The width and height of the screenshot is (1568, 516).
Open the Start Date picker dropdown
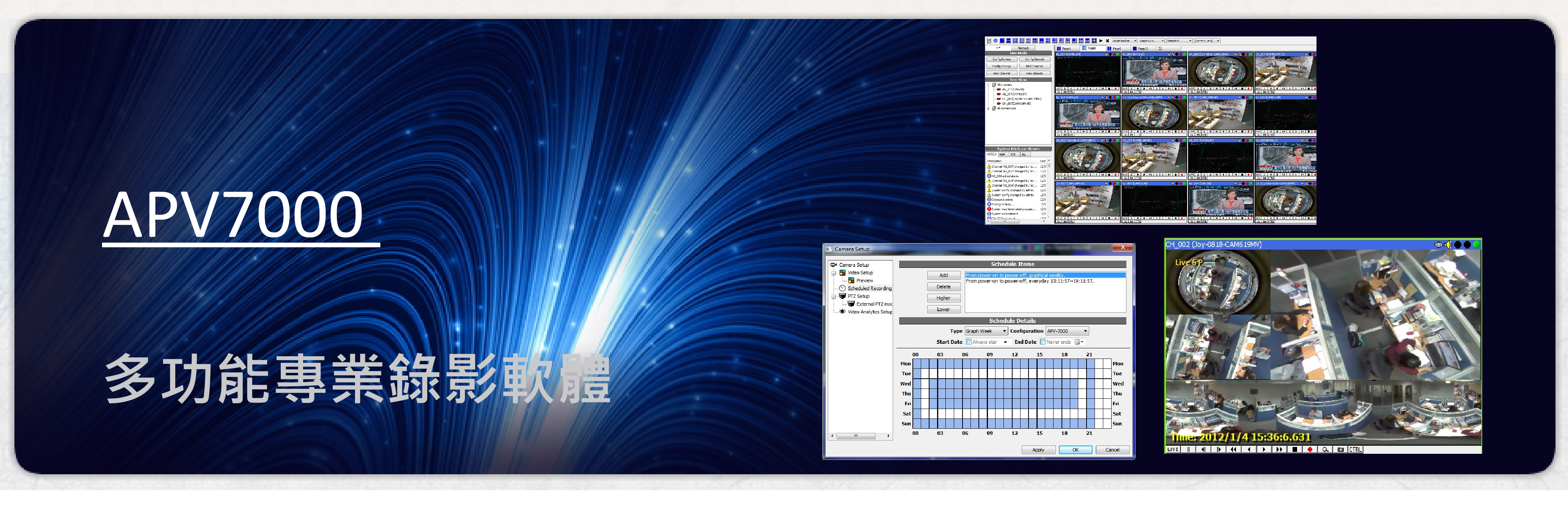click(1006, 342)
